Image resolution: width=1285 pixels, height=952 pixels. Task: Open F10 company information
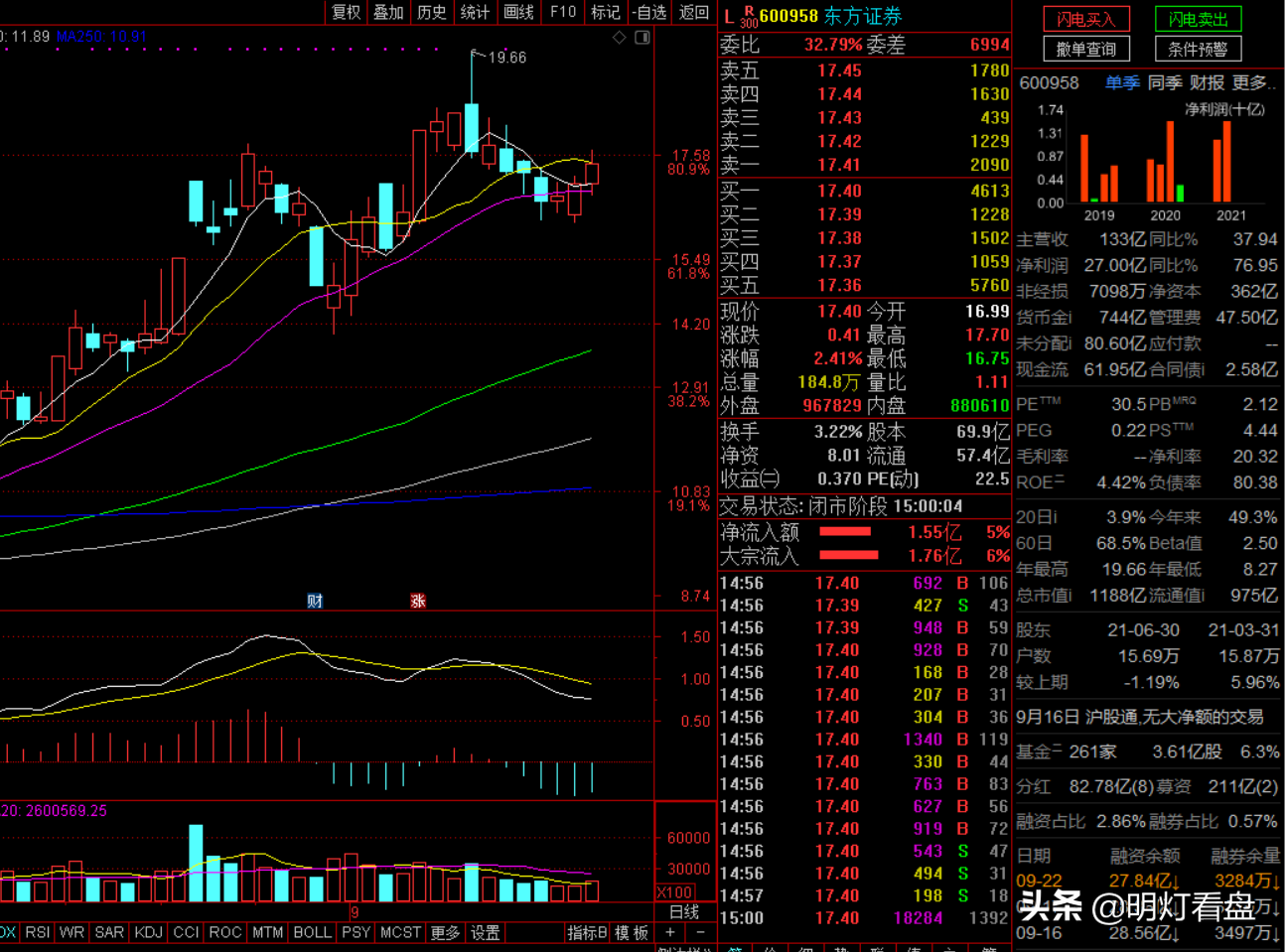point(563,12)
